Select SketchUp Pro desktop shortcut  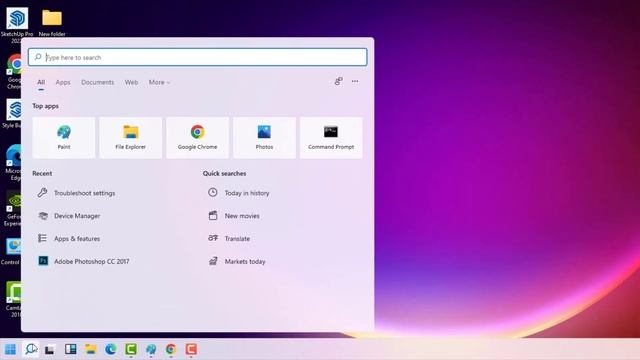(17, 24)
